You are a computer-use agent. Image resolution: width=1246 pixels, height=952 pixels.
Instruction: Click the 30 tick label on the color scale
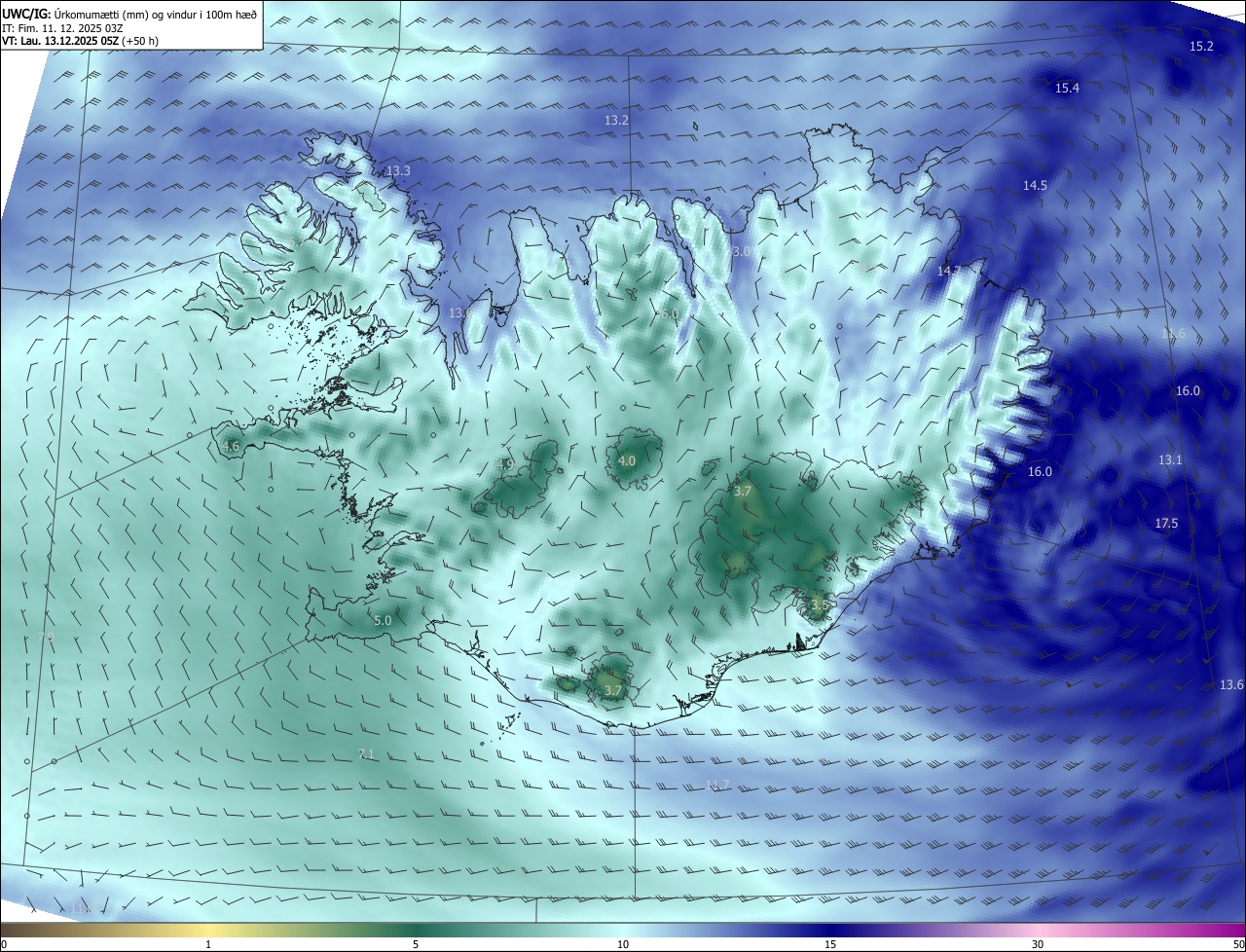[x=1038, y=944]
